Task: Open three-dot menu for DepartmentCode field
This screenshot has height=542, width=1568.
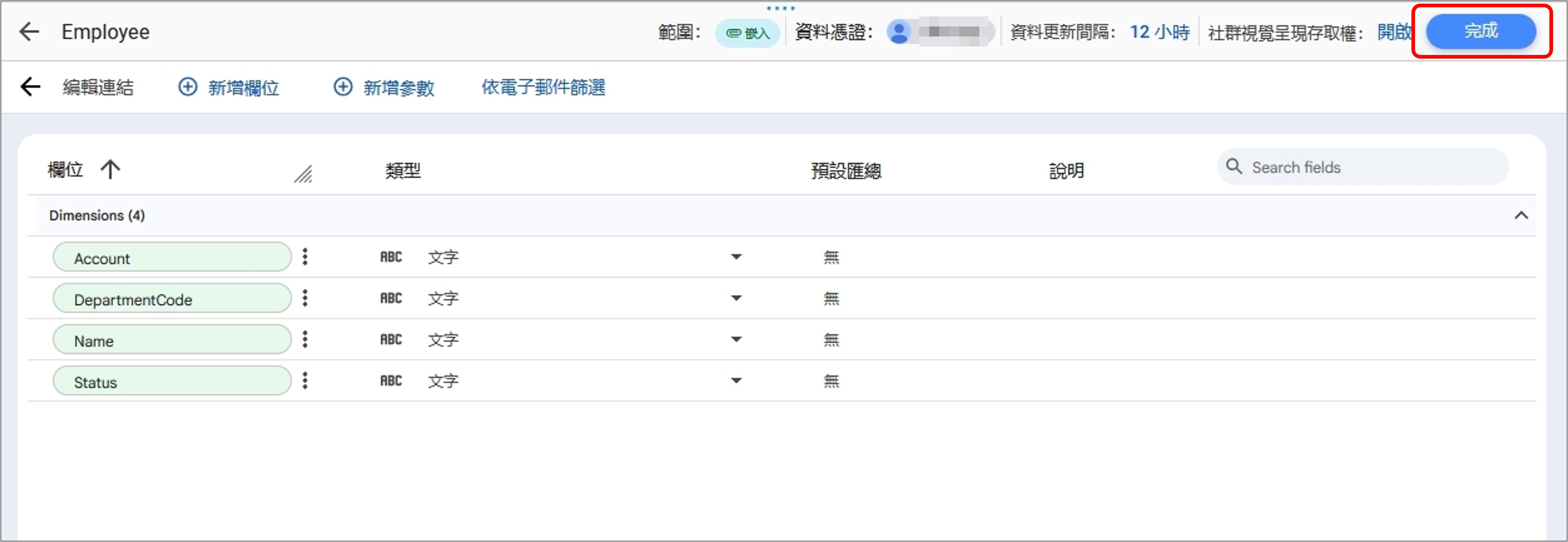Action: [x=305, y=298]
